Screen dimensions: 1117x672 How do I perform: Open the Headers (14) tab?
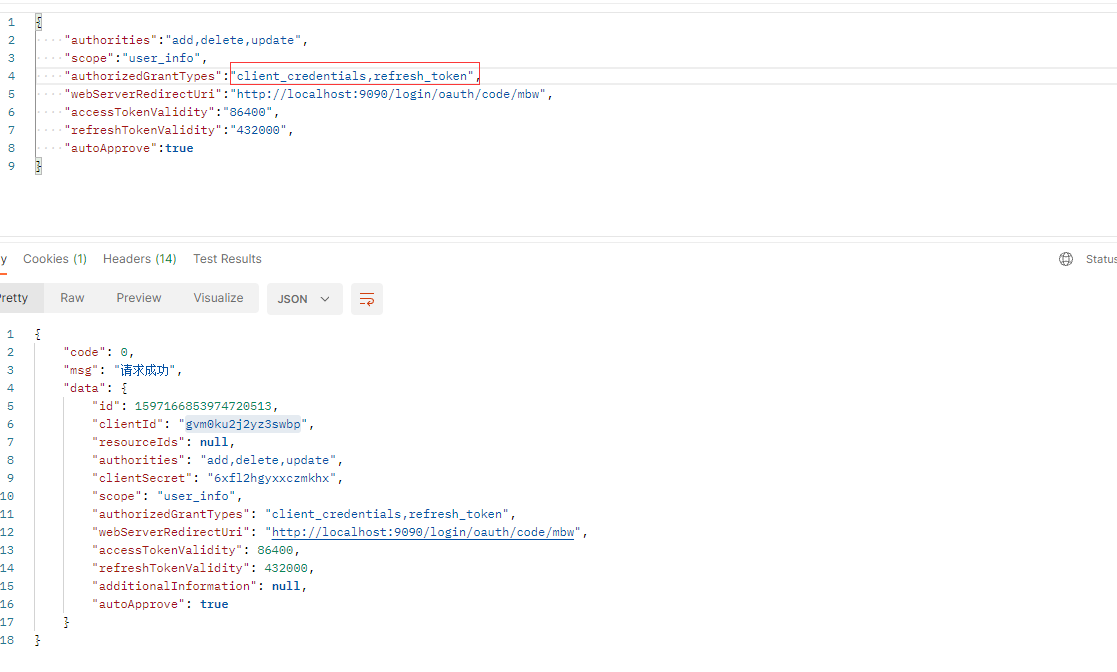point(140,259)
